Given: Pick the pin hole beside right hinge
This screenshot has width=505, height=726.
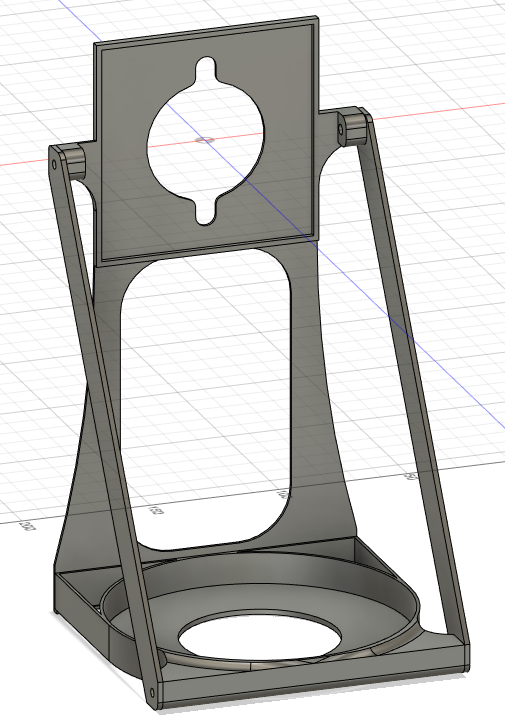Looking at the screenshot, I should click(341, 129).
